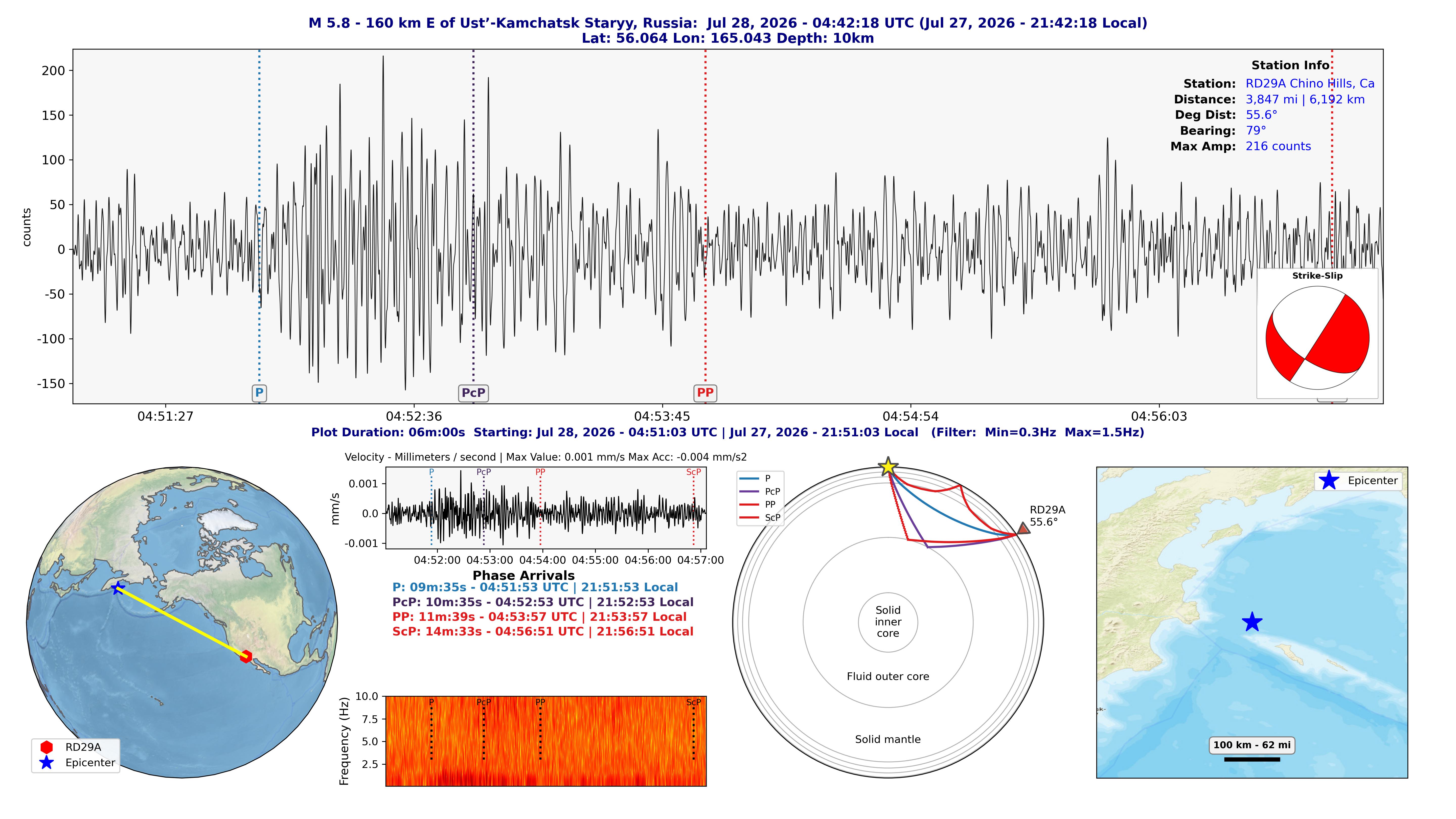Click the star icon in the regional map legend
This screenshot has height=819, width=1456.
(x=1329, y=481)
